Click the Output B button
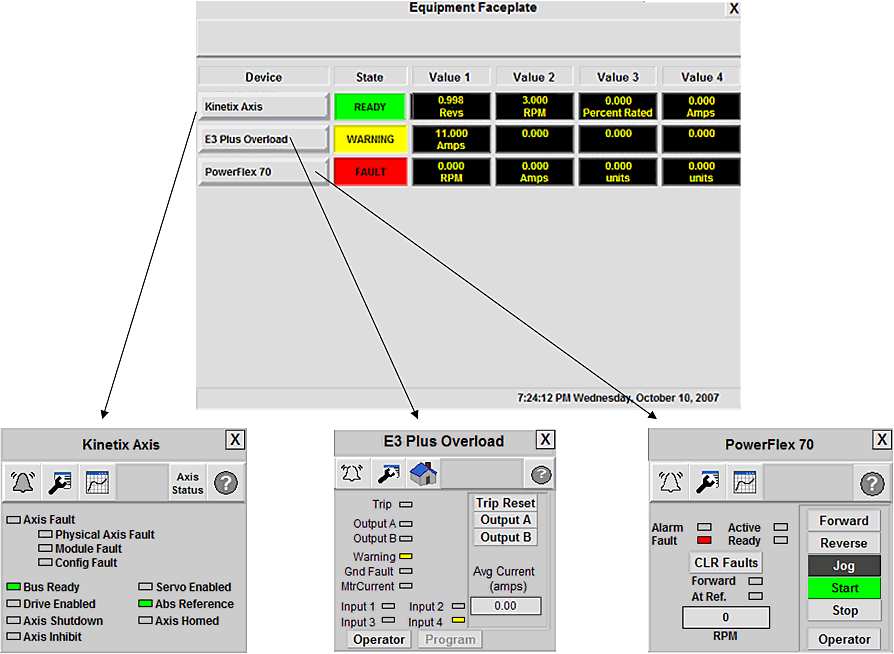This screenshot has height=654, width=894. pyautogui.click(x=506, y=537)
